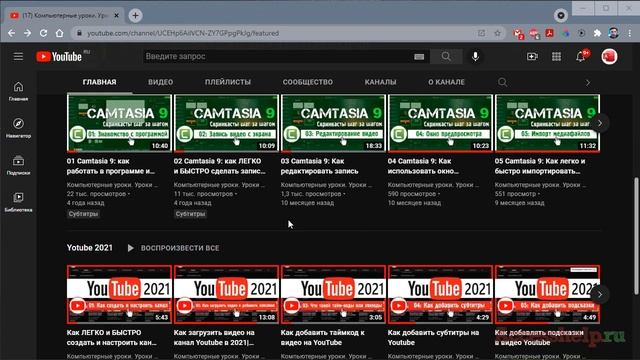The height and width of the screenshot is (360, 640).
Task: Search within channel using magnifier icon
Action: [x=502, y=82]
